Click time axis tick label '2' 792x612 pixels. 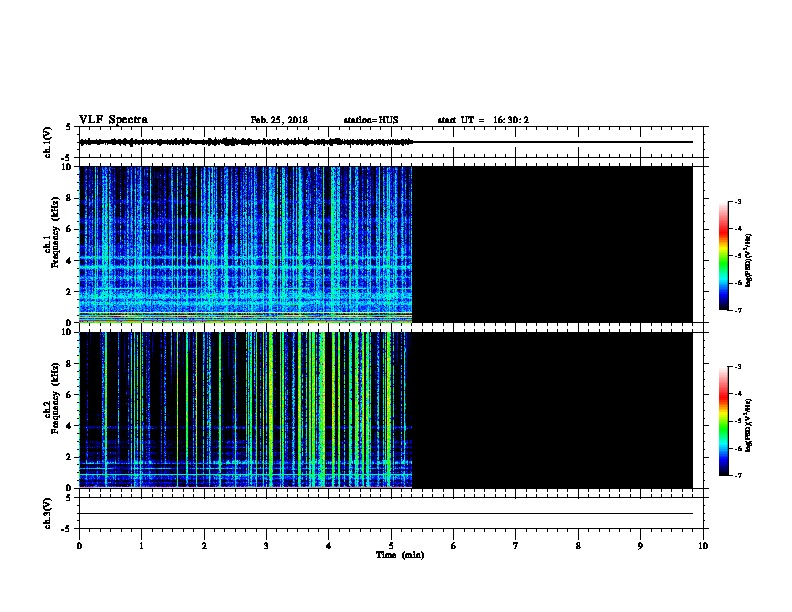204,546
